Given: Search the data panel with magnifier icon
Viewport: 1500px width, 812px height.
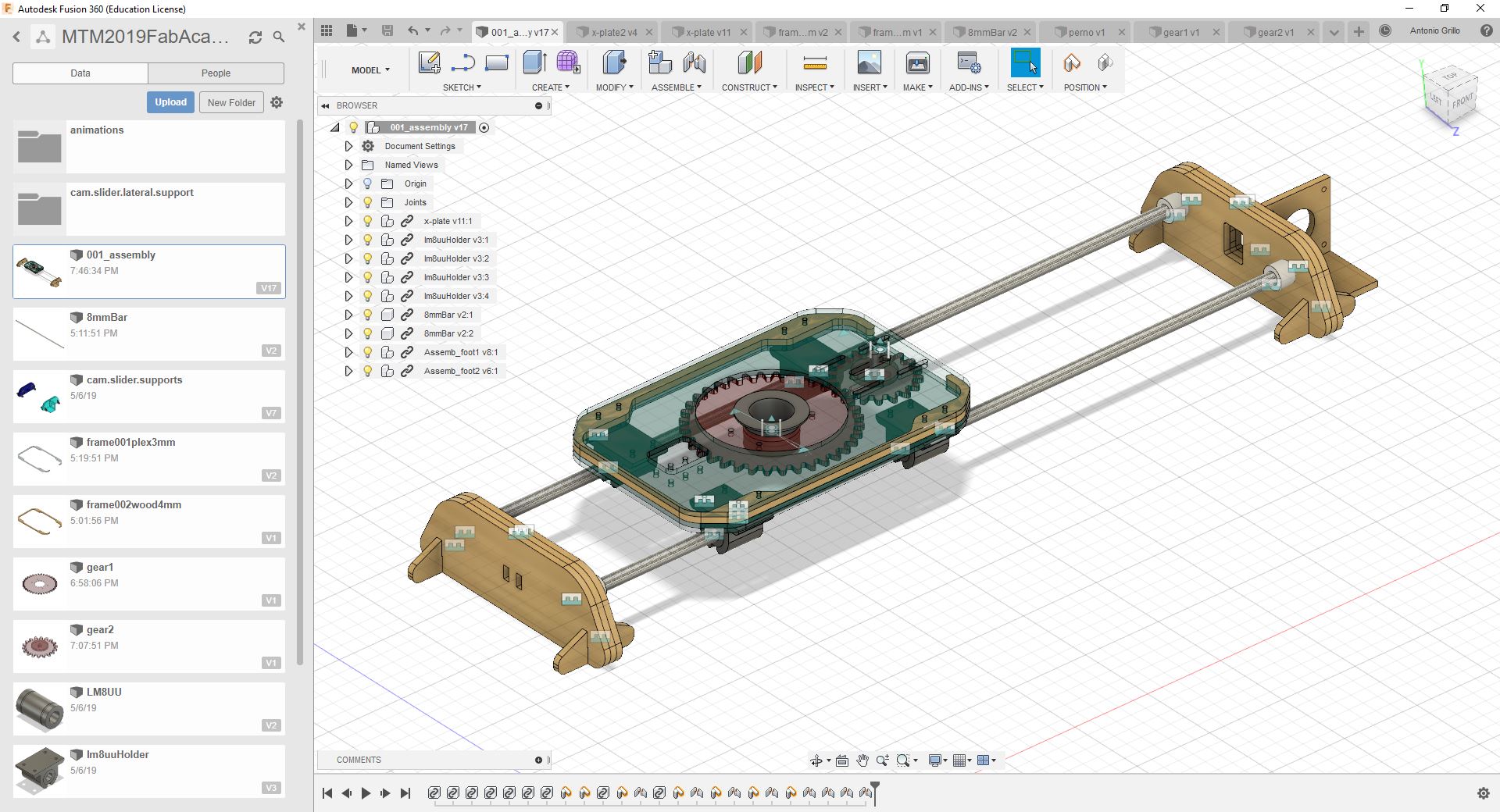Looking at the screenshot, I should (x=279, y=37).
